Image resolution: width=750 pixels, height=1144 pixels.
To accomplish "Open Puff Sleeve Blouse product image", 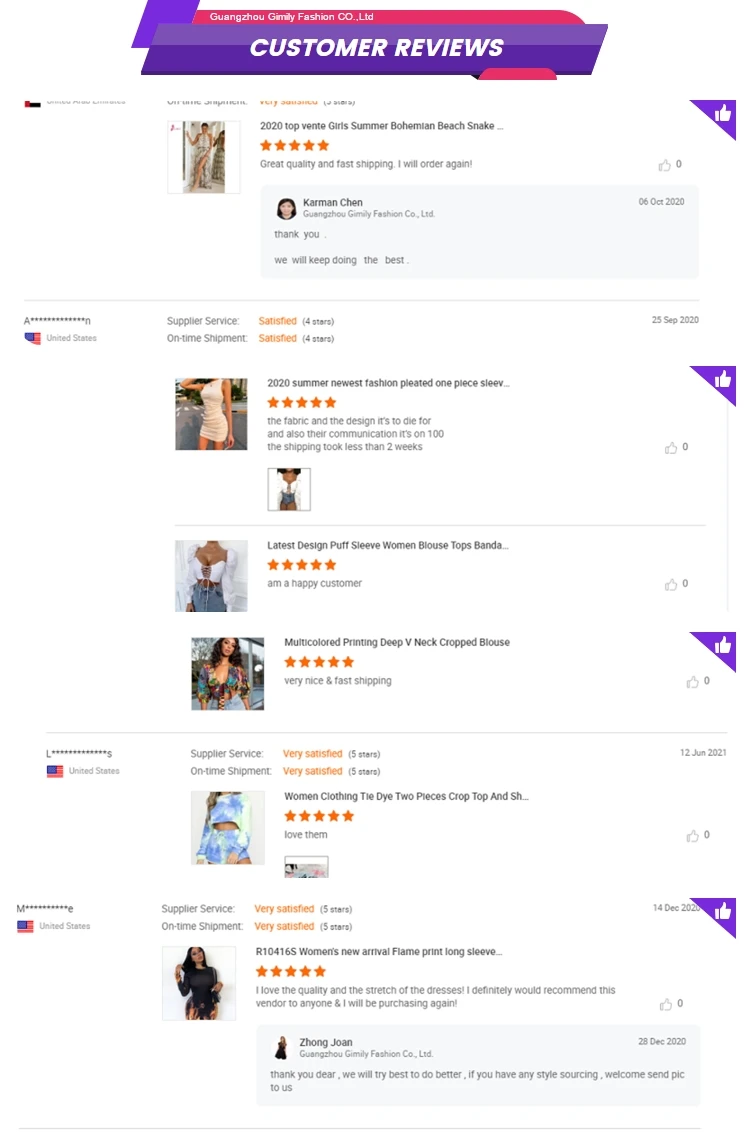I will coord(211,576).
